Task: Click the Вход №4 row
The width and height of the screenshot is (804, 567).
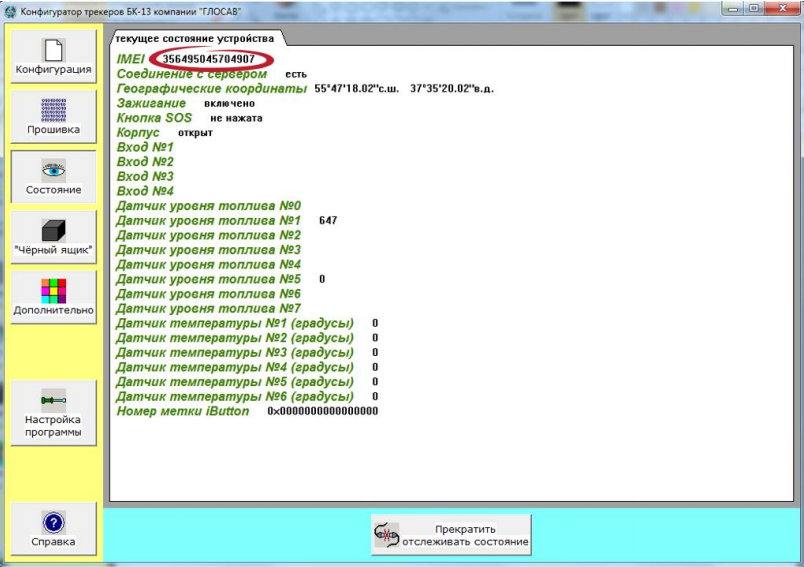Action: click(x=145, y=191)
